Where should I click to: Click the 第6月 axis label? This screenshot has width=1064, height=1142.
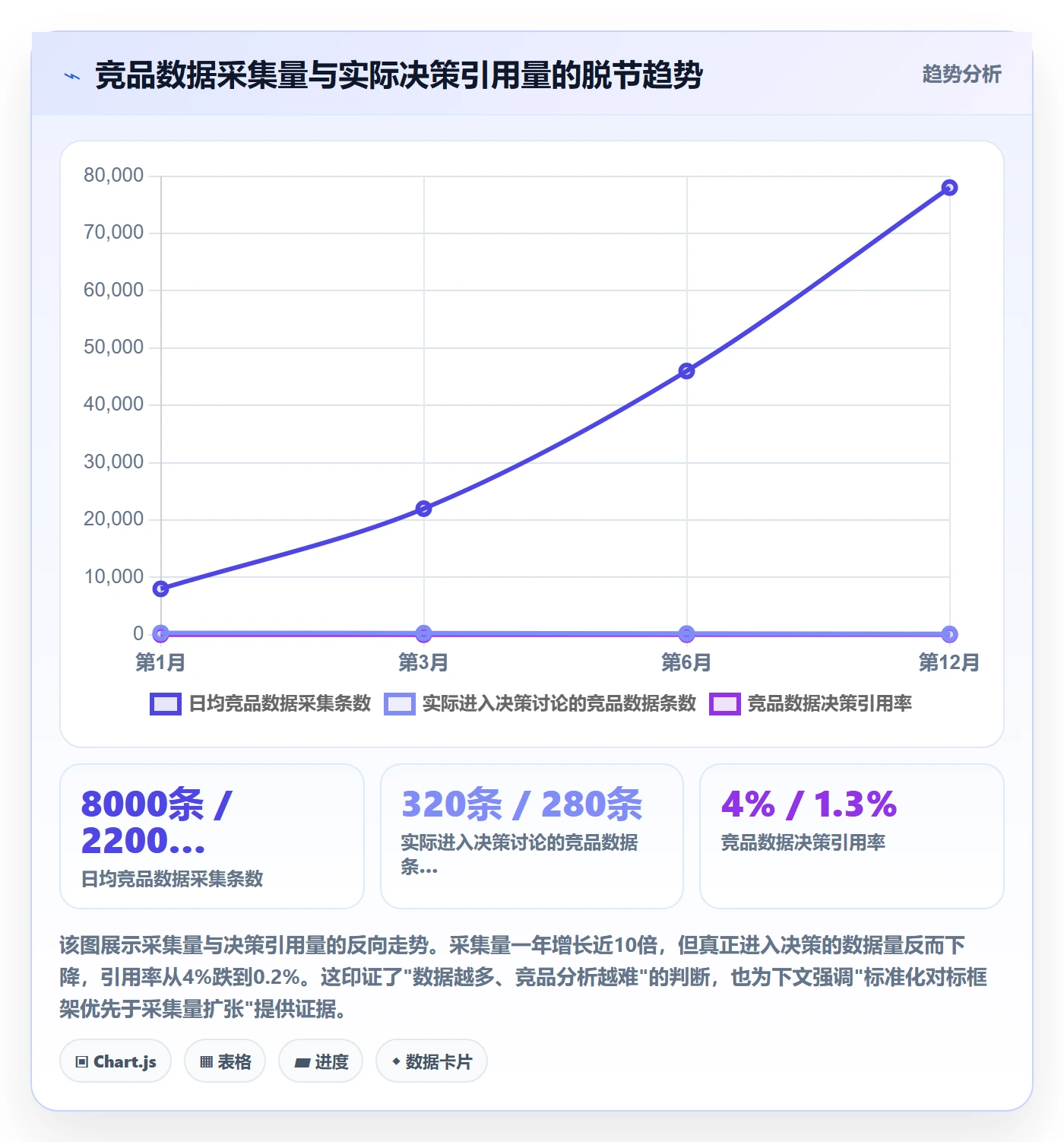[686, 662]
